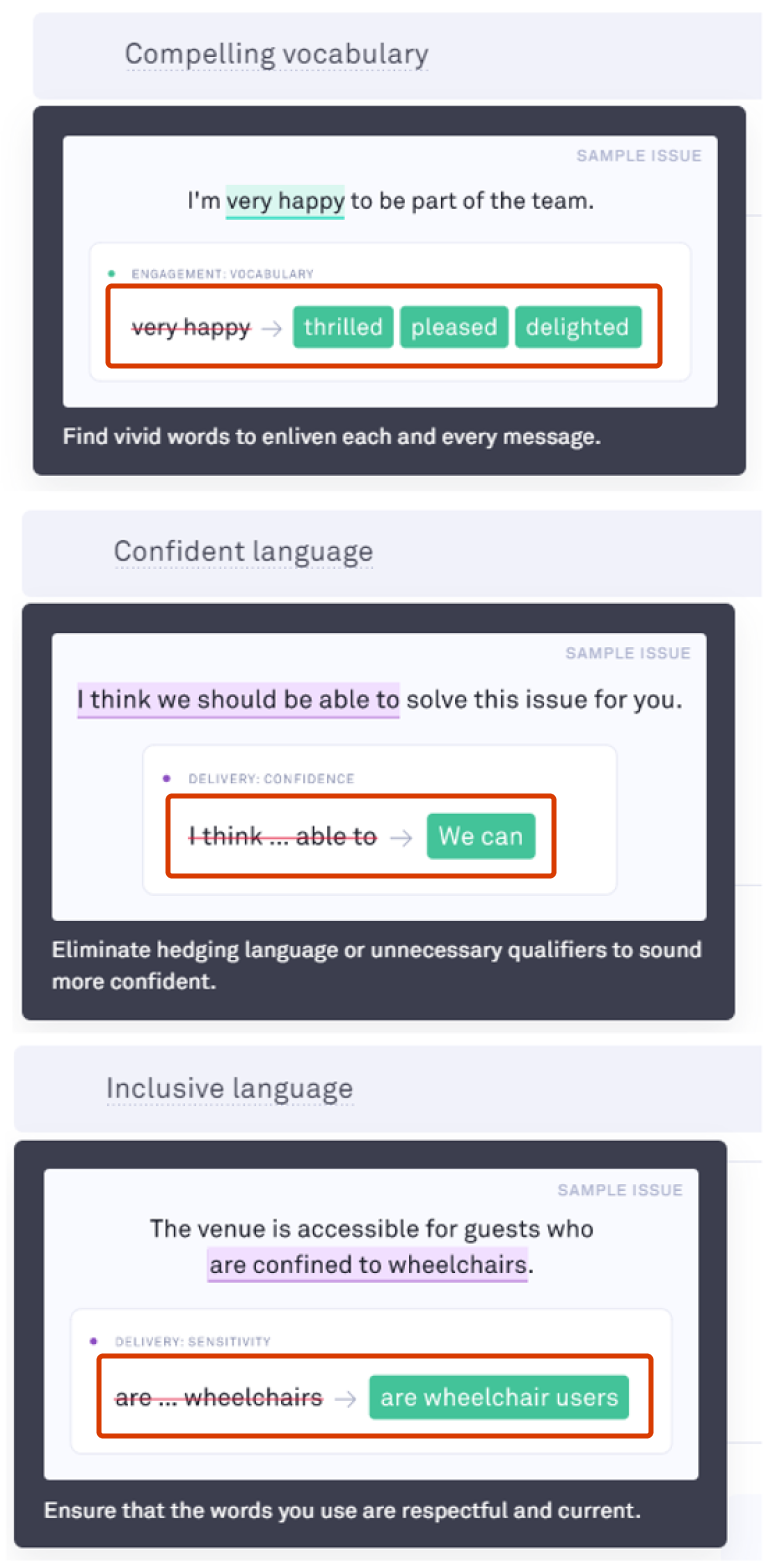Viewport: 768px width, 1566px height.
Task: Click the struck-through 'are ... wheelchairs' text
Action: coord(219,1397)
